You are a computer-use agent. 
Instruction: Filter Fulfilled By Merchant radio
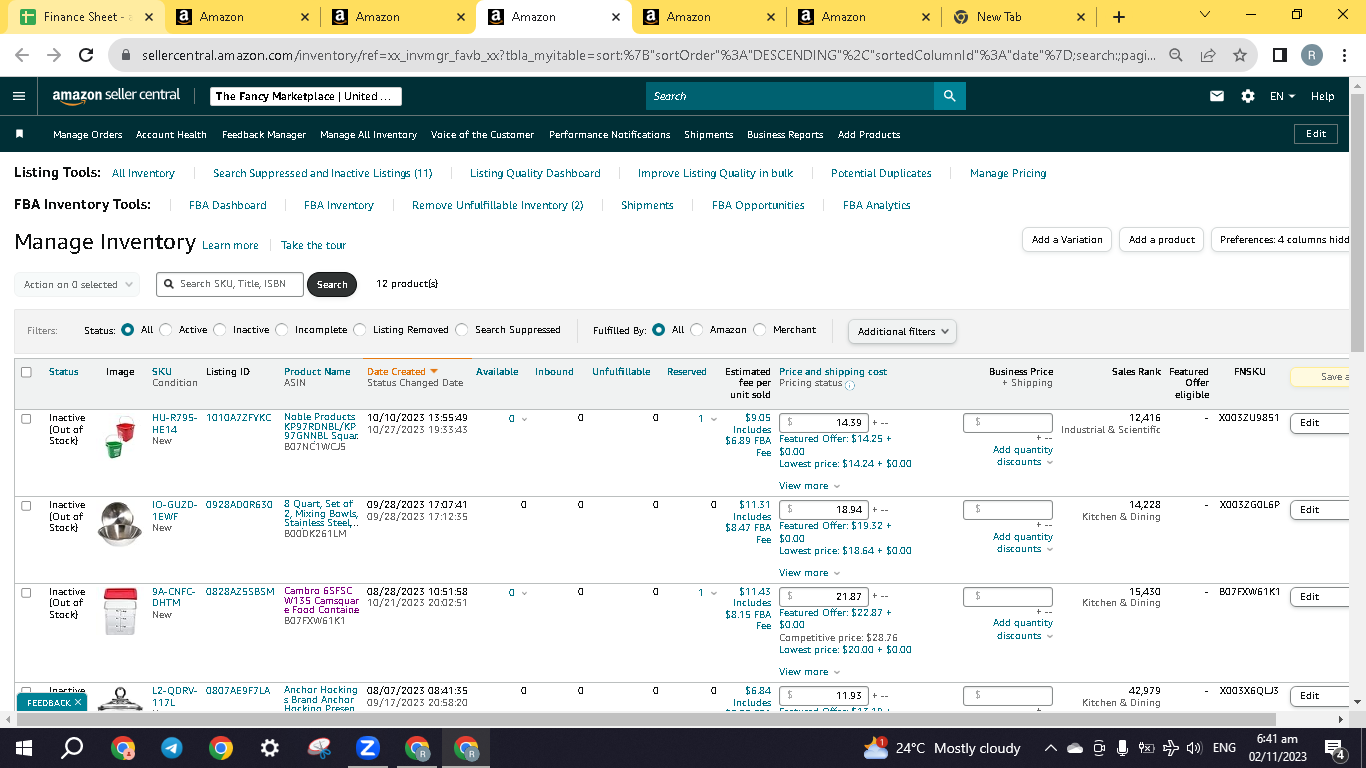(760, 330)
